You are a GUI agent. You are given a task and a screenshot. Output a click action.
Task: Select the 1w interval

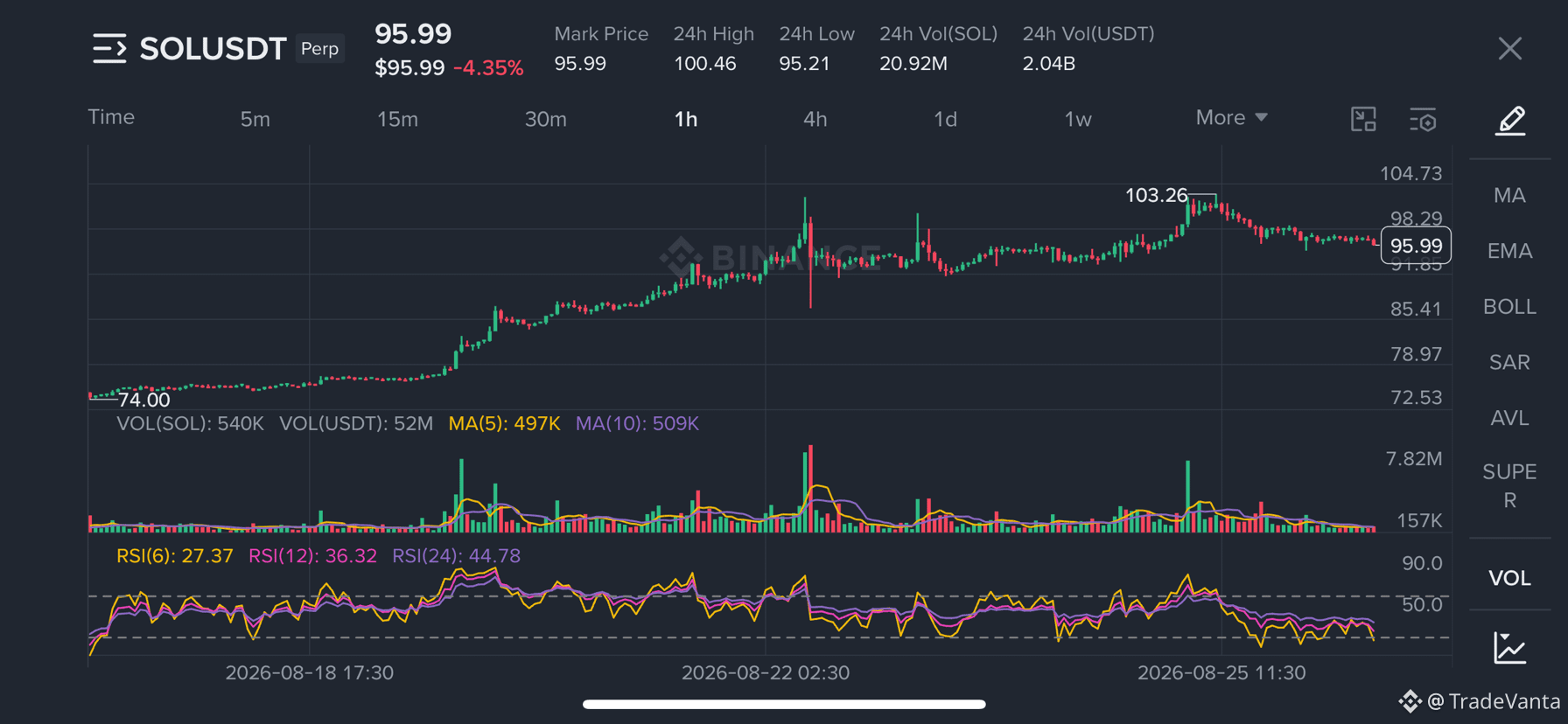[x=1078, y=119]
